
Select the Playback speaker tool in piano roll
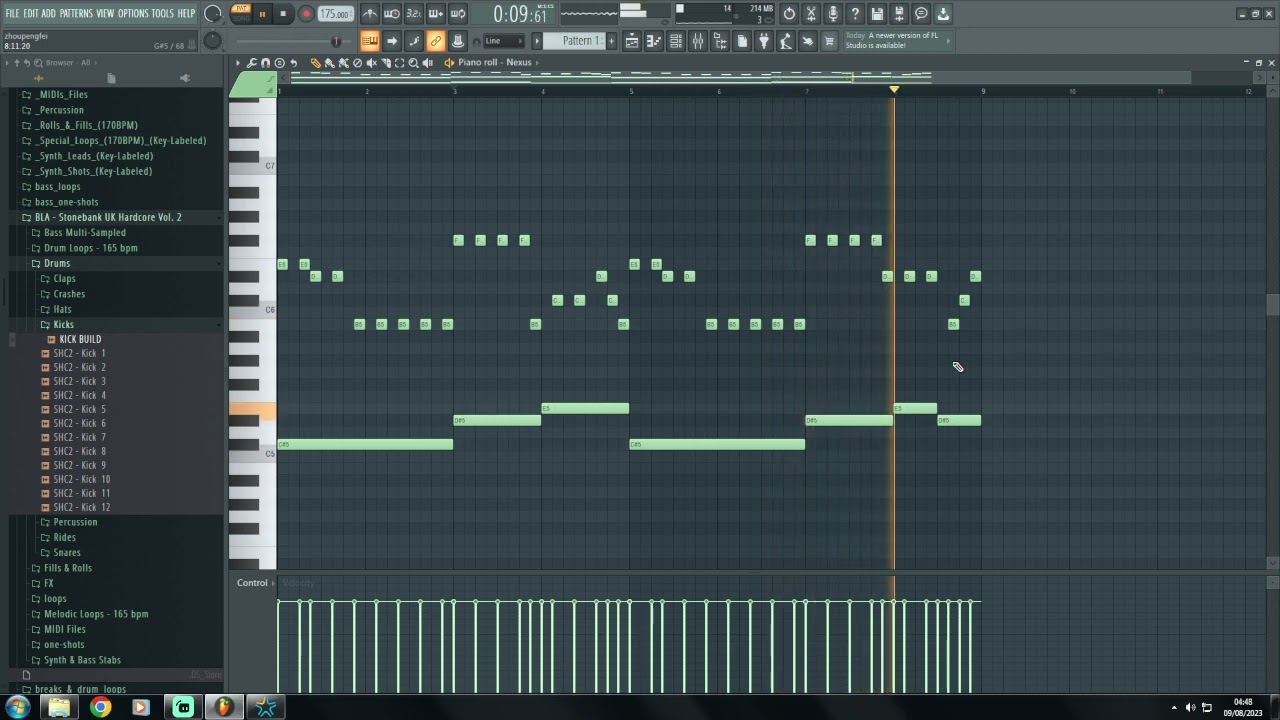(428, 62)
